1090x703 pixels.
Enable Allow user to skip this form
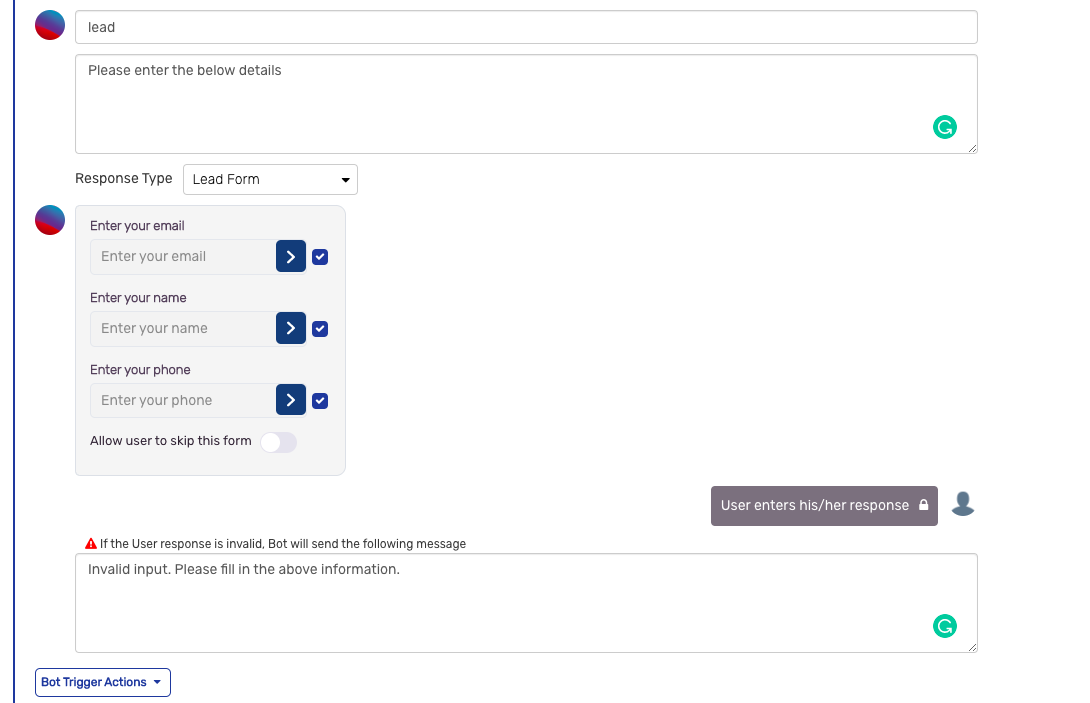[x=278, y=442]
